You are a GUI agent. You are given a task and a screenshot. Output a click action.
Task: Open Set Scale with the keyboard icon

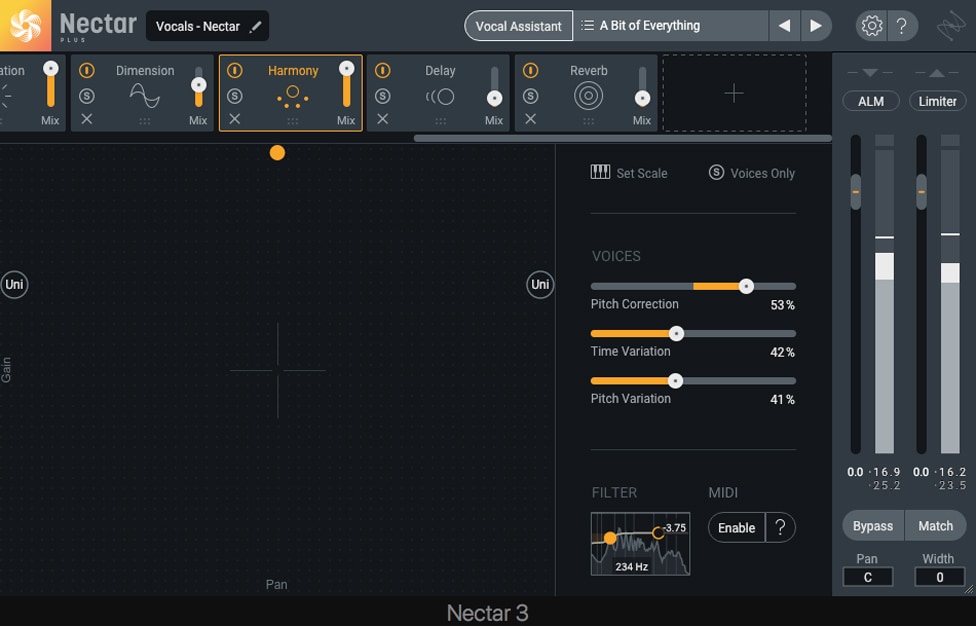[600, 172]
